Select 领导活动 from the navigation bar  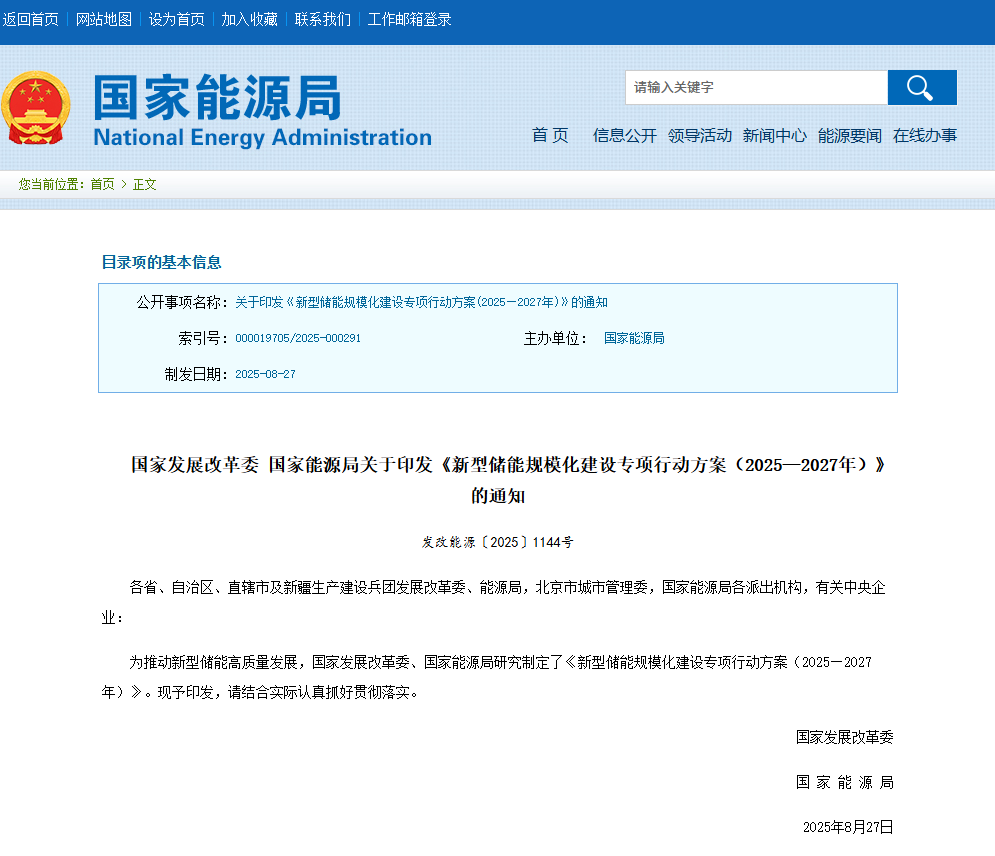[x=700, y=136]
